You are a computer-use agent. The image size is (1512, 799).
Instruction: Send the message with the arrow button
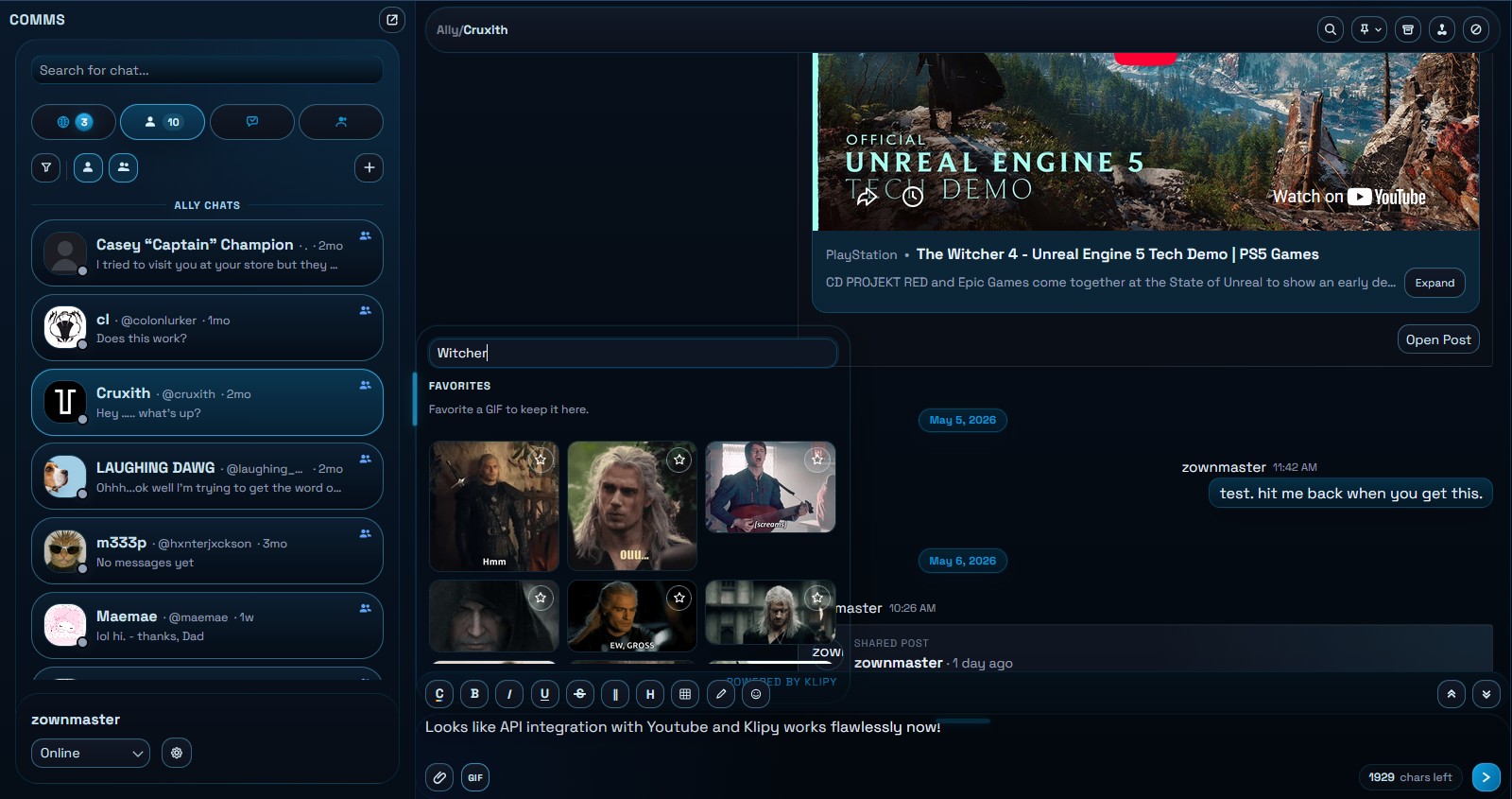pyautogui.click(x=1486, y=777)
